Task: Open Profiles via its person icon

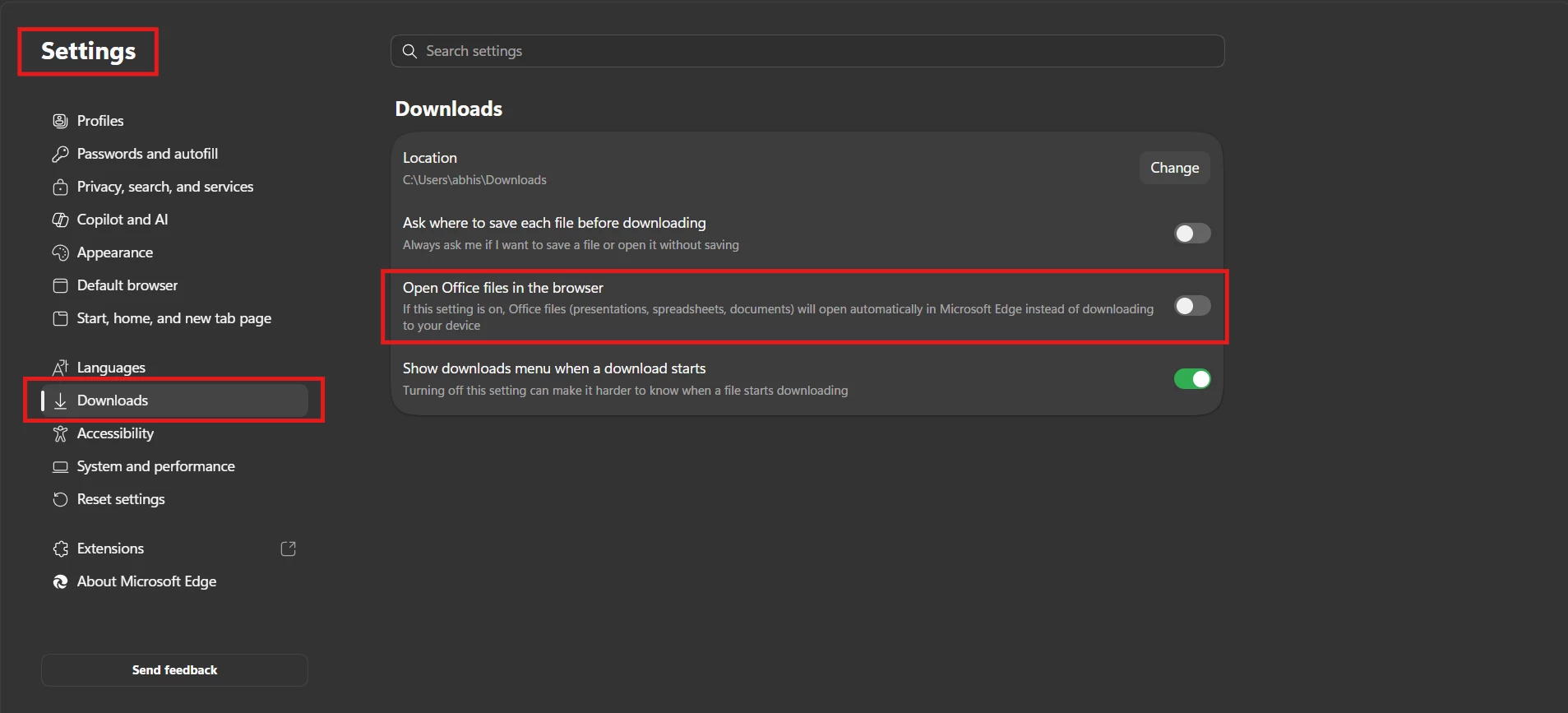Action: pos(60,121)
